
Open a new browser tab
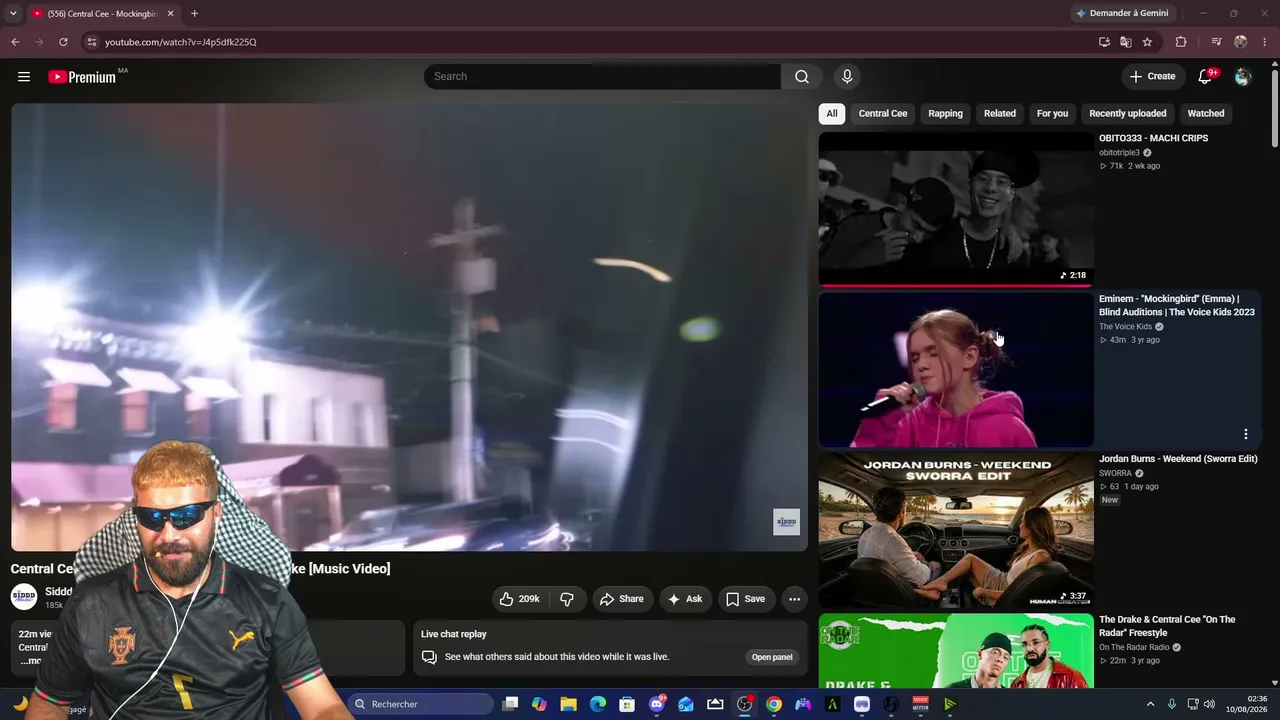(x=194, y=14)
